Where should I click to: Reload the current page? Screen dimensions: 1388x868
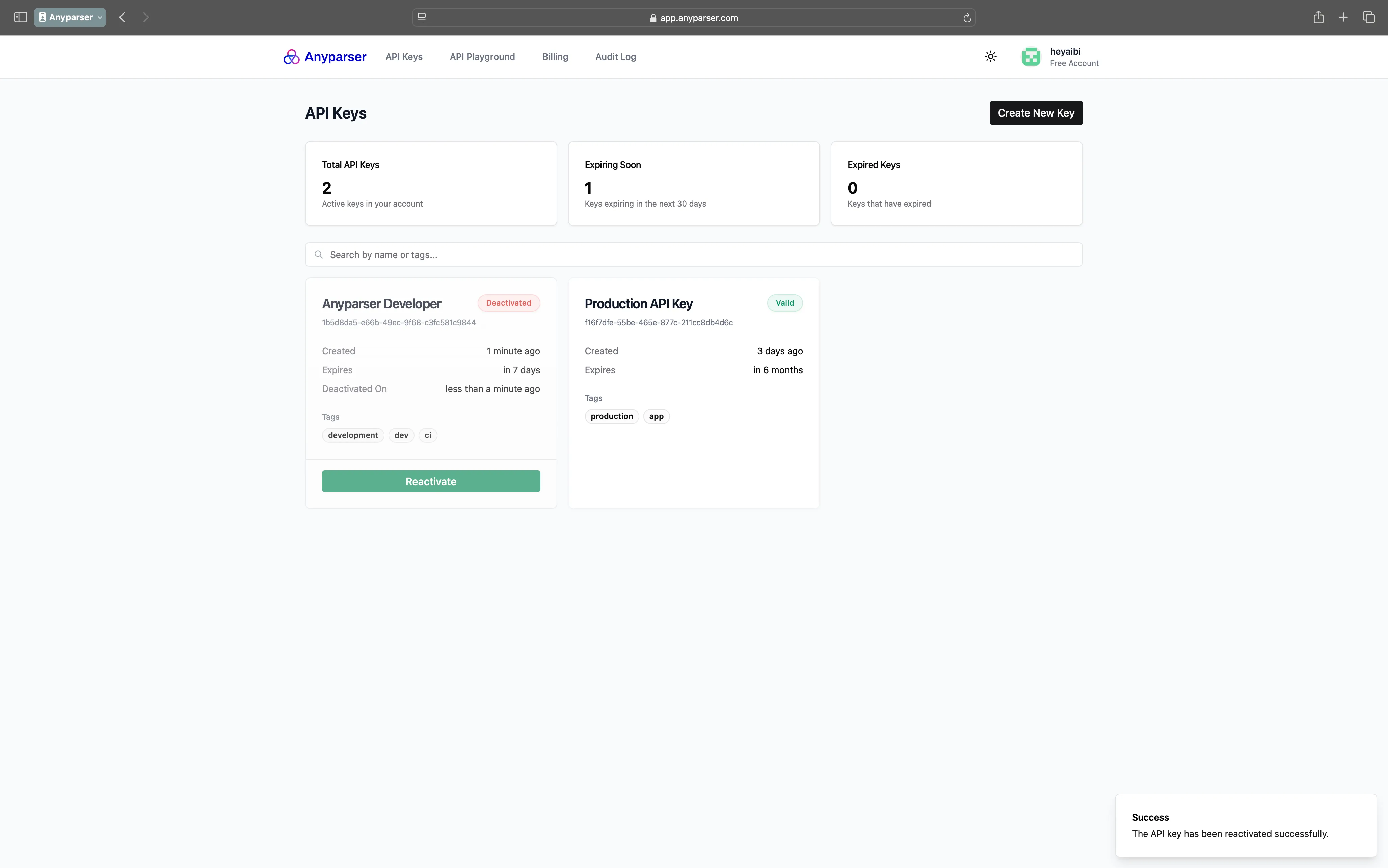[967, 18]
